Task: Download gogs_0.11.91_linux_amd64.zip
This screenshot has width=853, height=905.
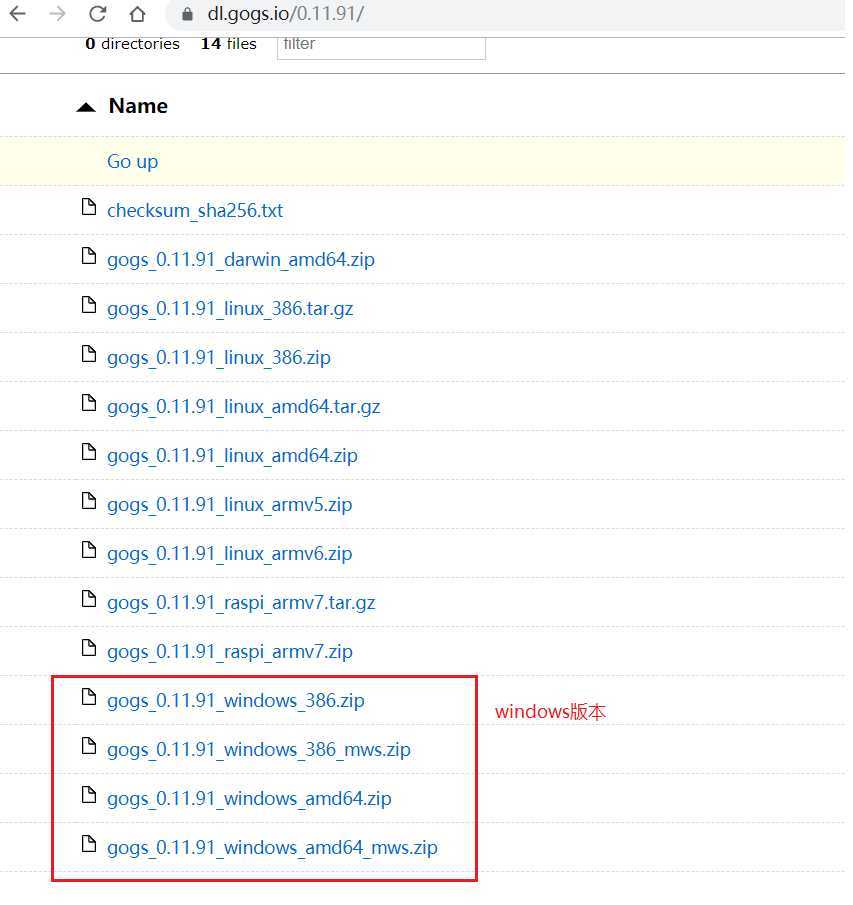Action: tap(232, 457)
